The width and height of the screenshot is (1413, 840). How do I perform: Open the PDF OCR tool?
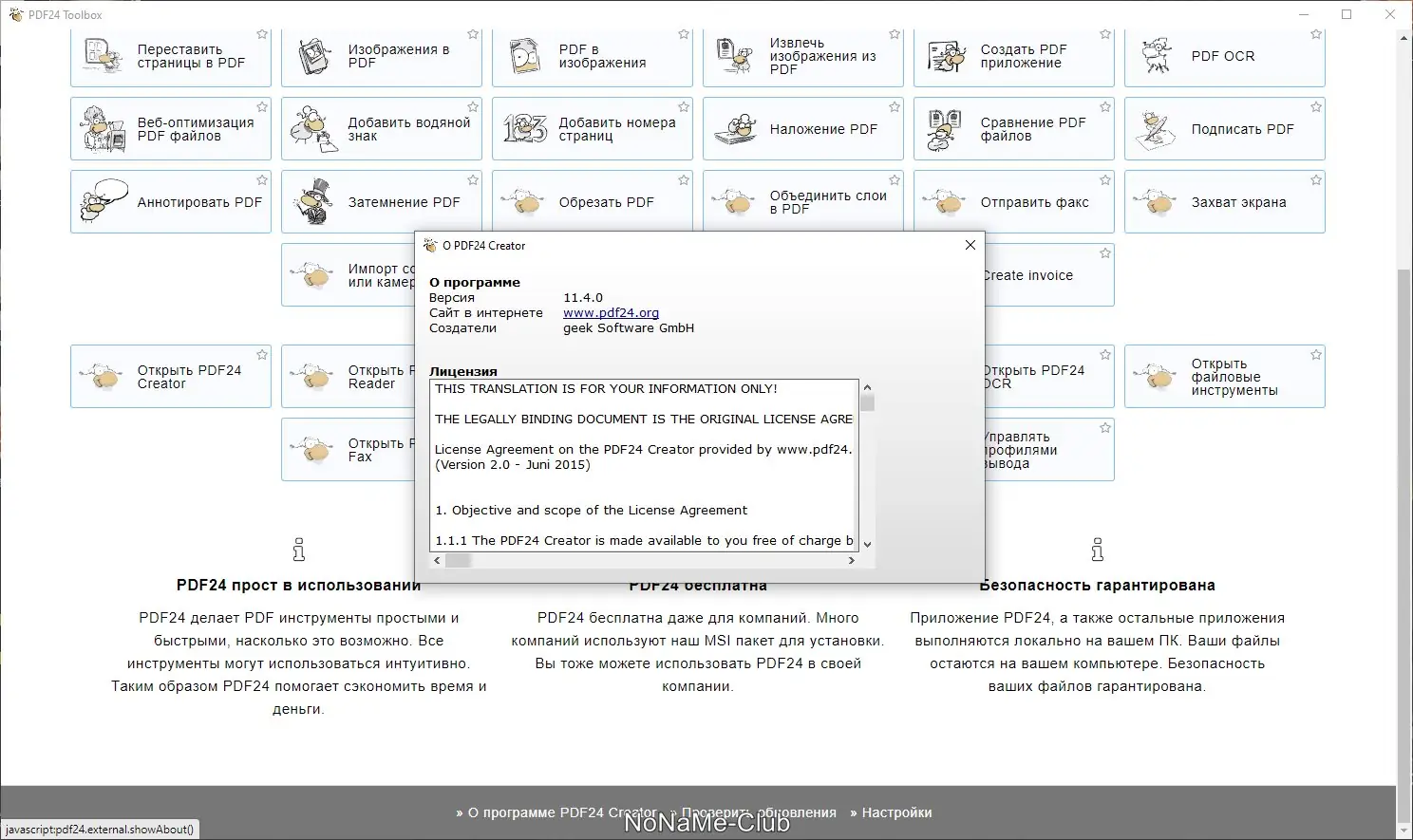(x=1225, y=56)
